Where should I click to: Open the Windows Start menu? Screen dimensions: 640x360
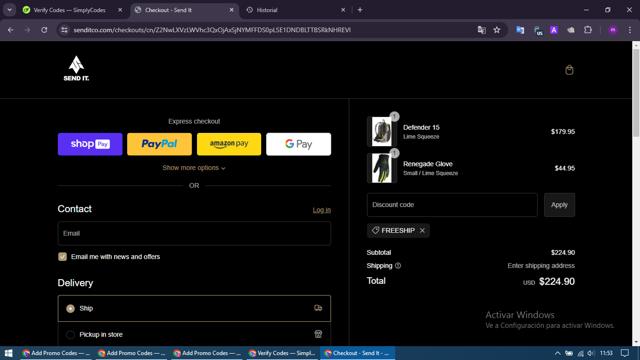[x=8, y=353]
